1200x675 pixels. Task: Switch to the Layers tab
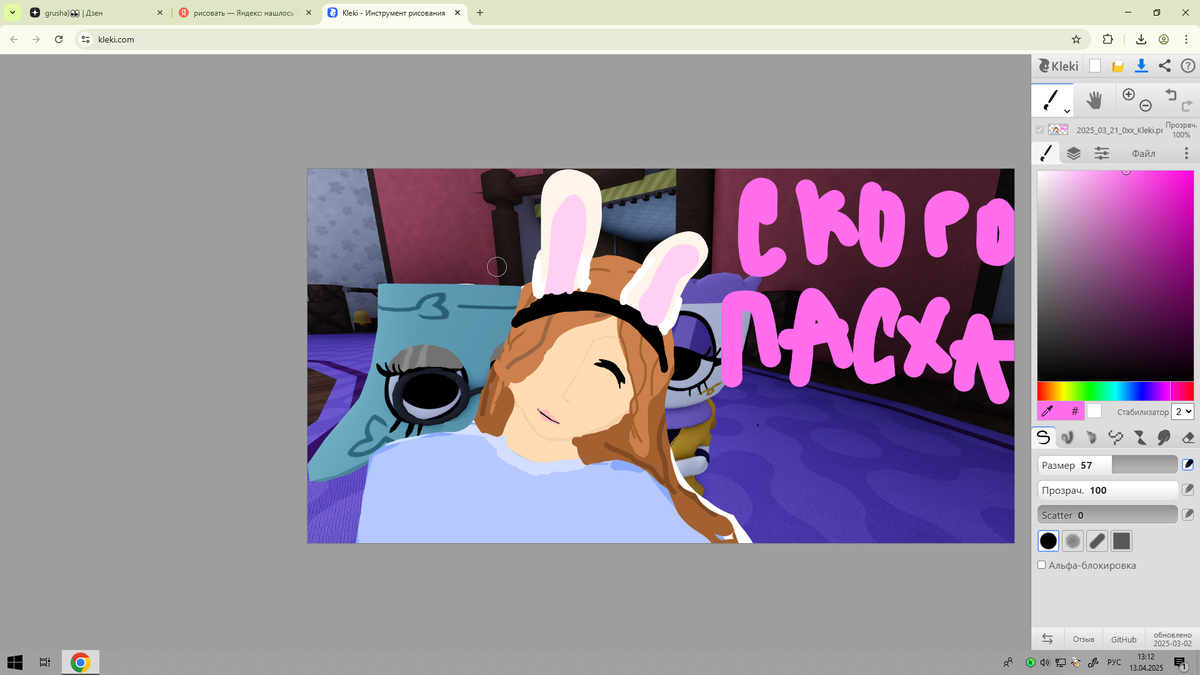tap(1073, 153)
